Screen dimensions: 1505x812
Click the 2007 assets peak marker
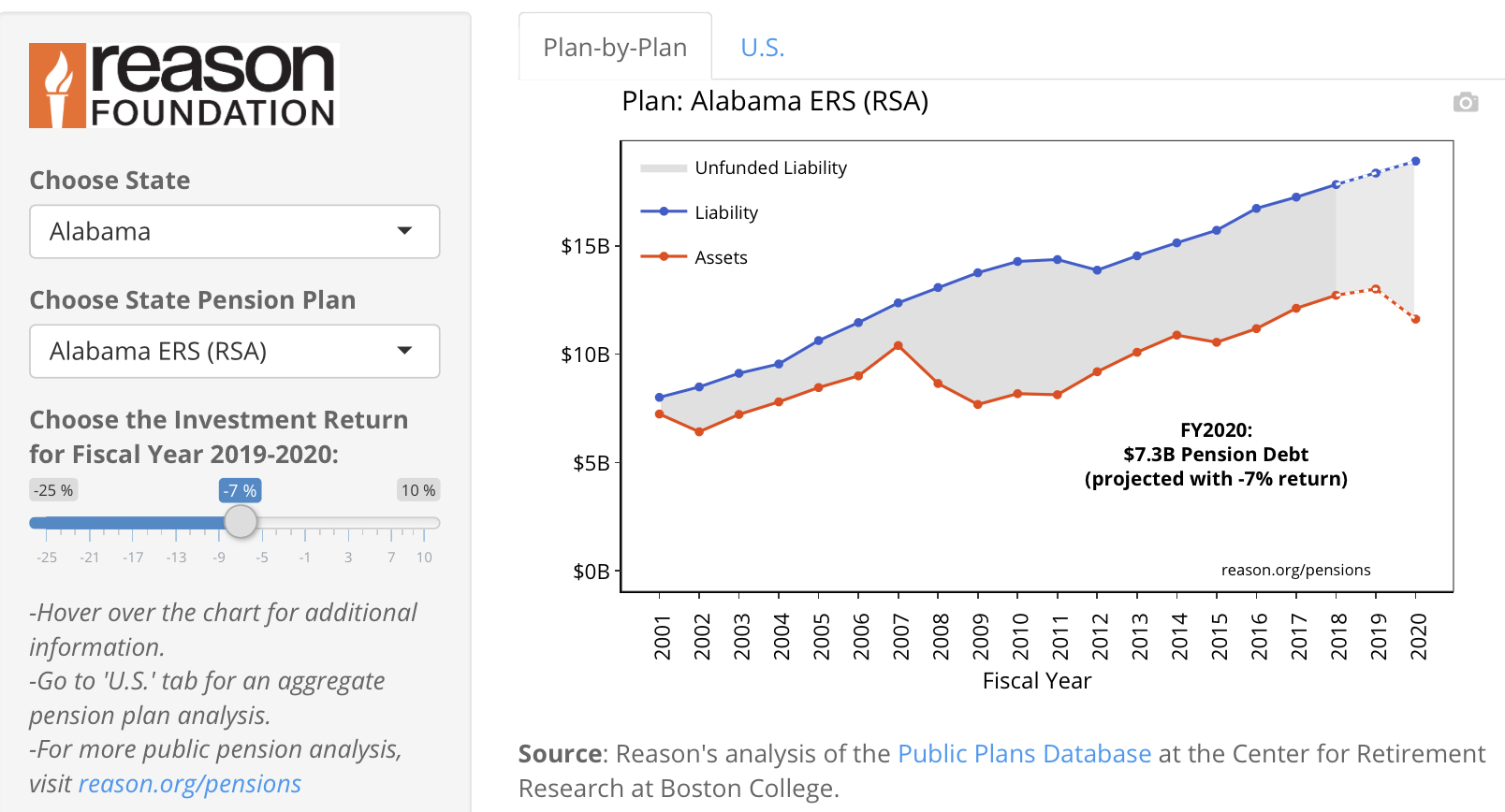click(x=899, y=346)
